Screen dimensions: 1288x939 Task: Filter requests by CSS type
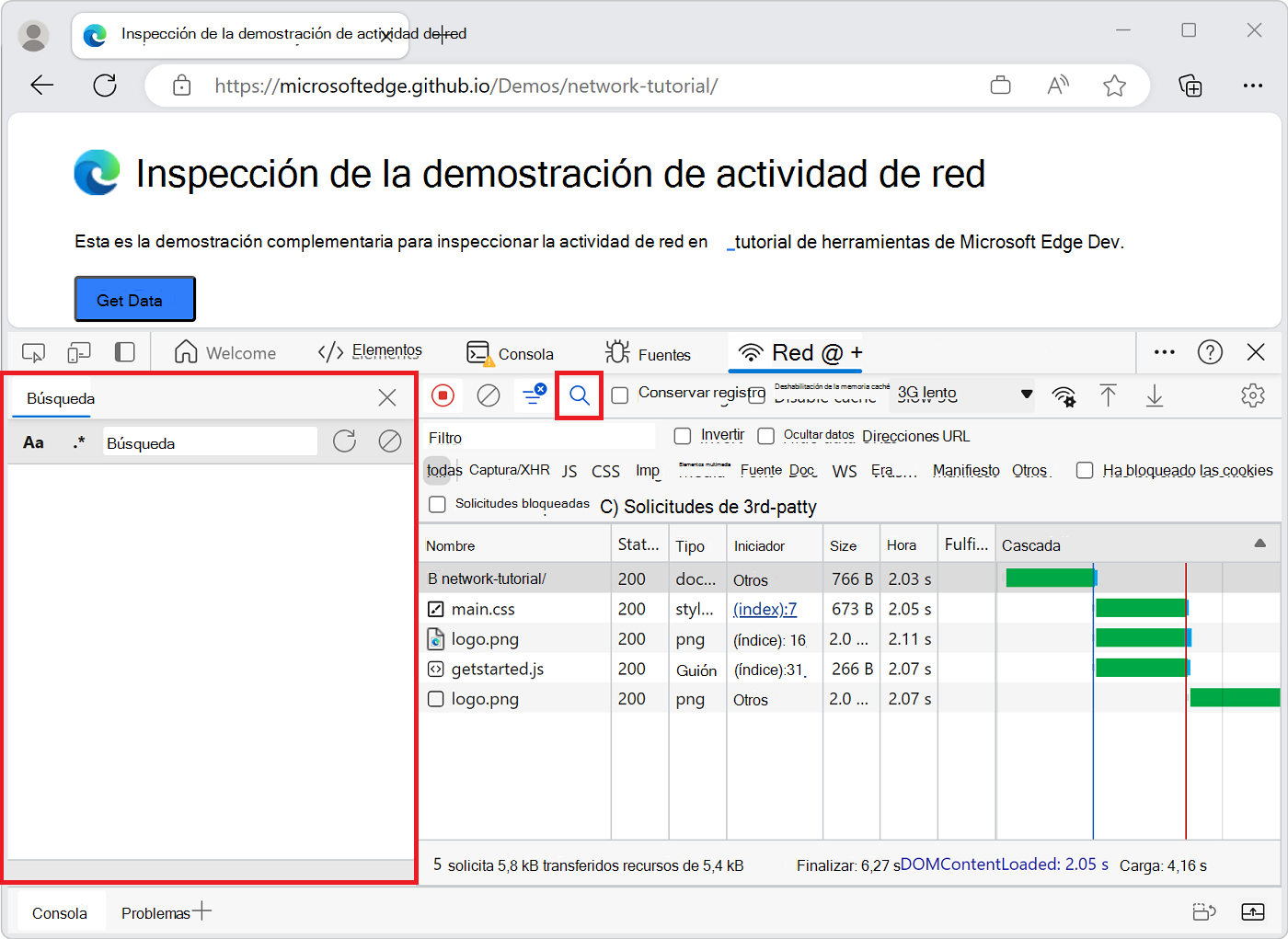pyautogui.click(x=606, y=471)
